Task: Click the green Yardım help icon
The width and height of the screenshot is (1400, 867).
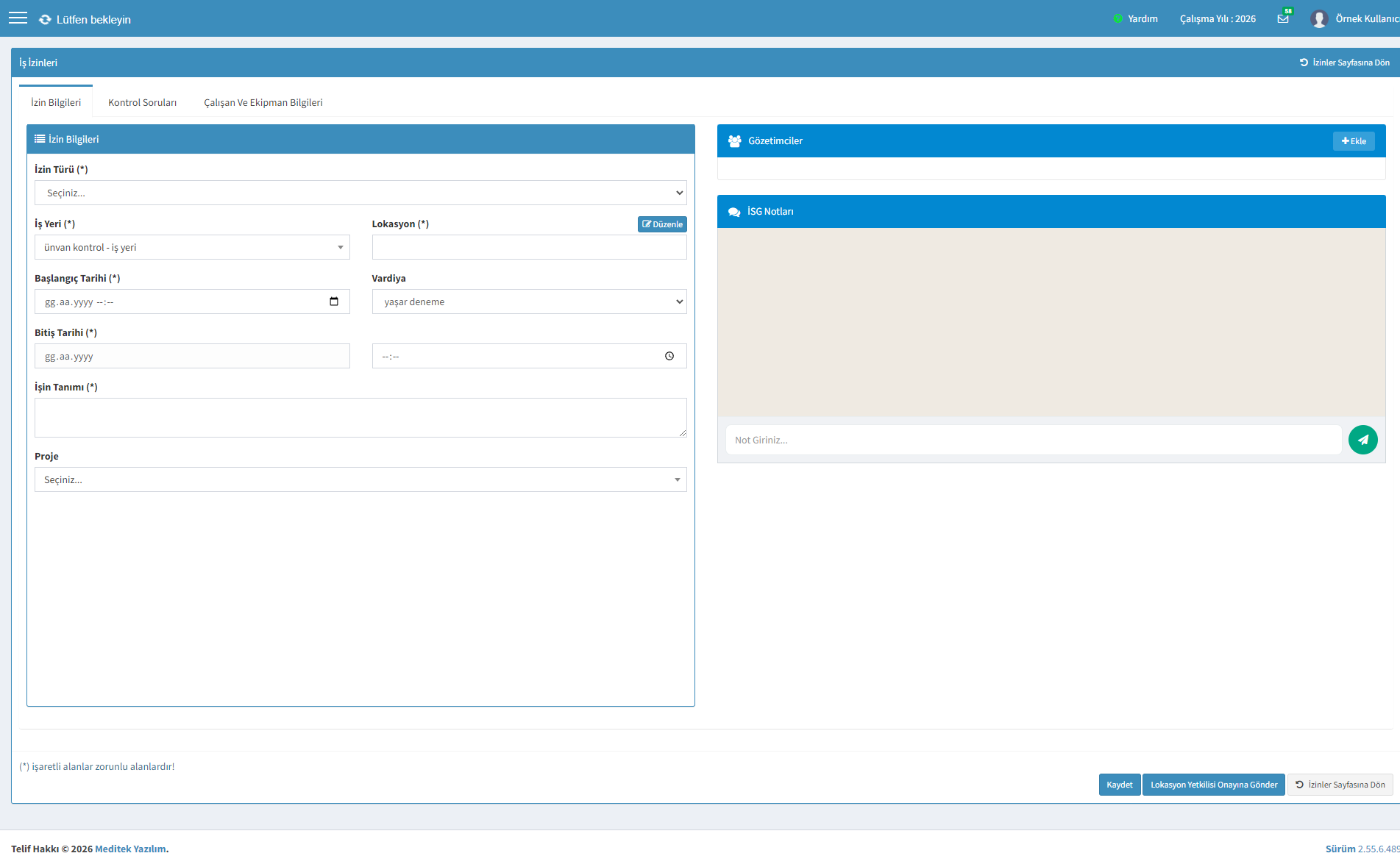Action: 1118,19
